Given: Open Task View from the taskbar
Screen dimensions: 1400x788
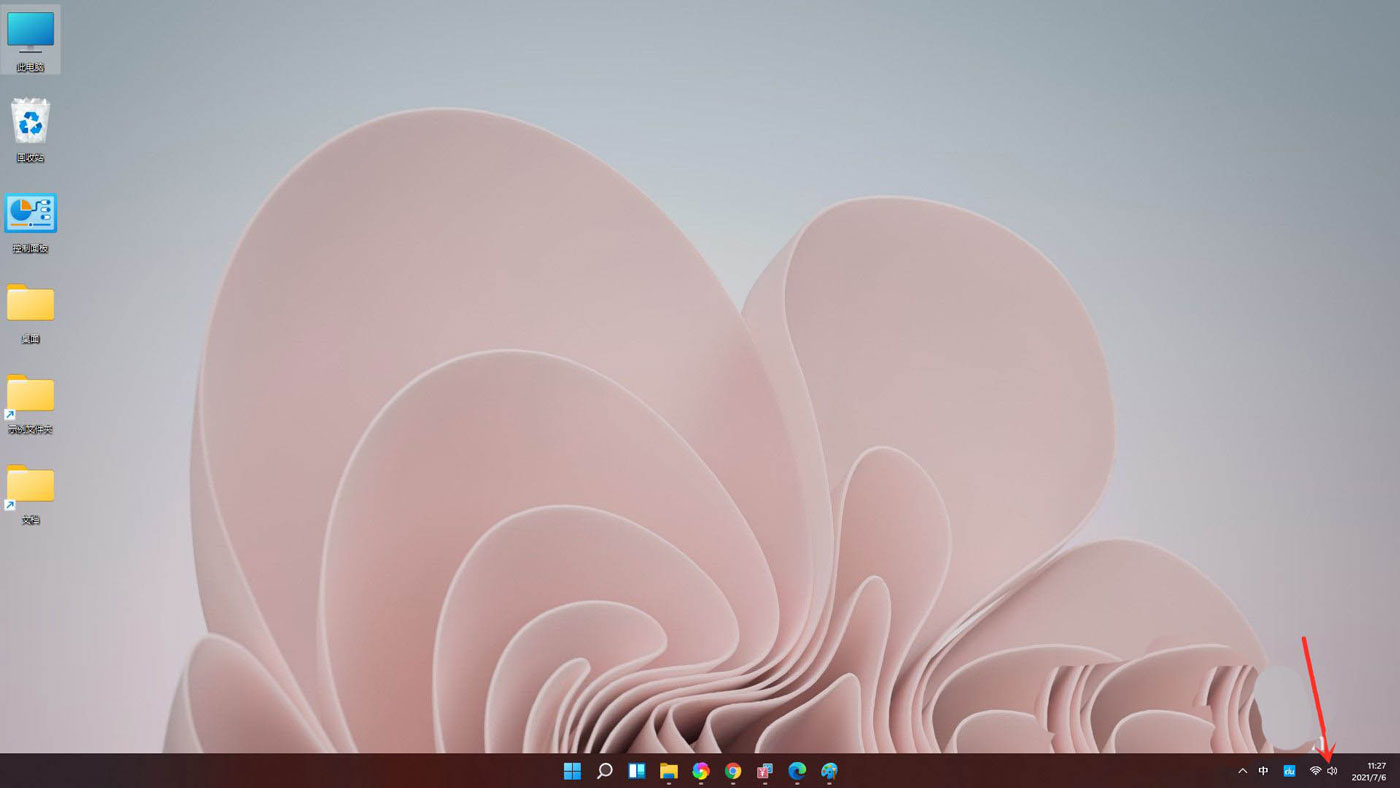Looking at the screenshot, I should coord(636,770).
